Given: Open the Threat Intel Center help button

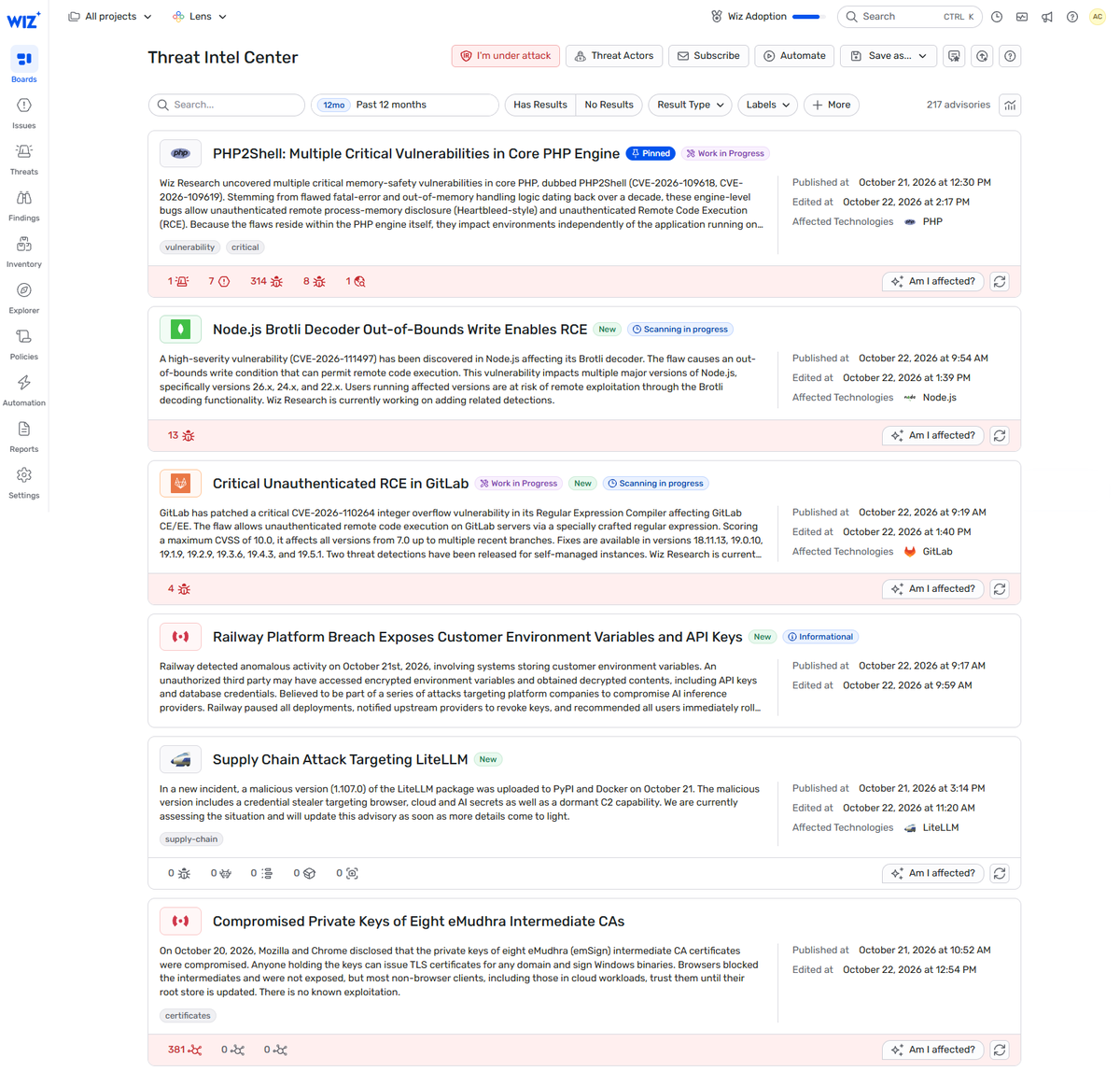Looking at the screenshot, I should point(1010,56).
